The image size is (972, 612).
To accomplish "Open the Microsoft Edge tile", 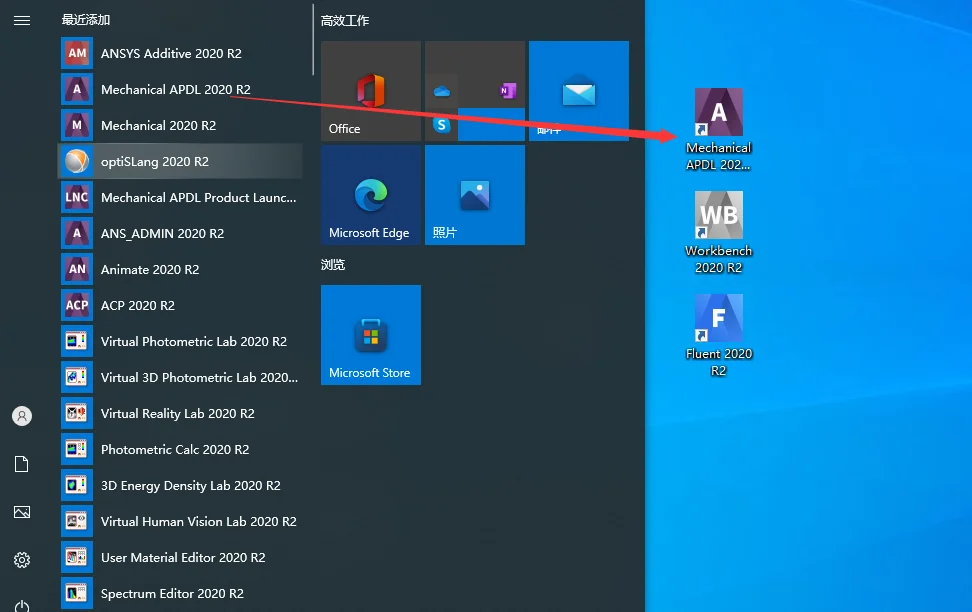I will coord(371,195).
